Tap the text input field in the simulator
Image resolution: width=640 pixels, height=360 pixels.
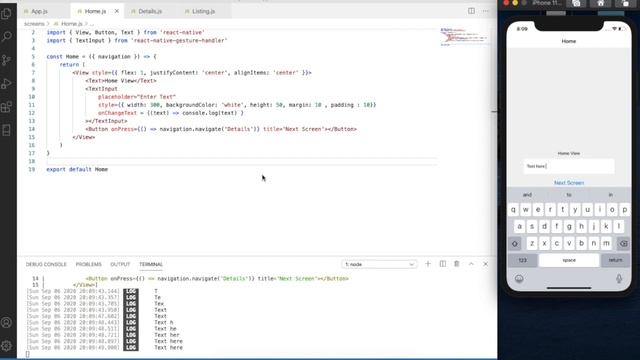tap(569, 167)
